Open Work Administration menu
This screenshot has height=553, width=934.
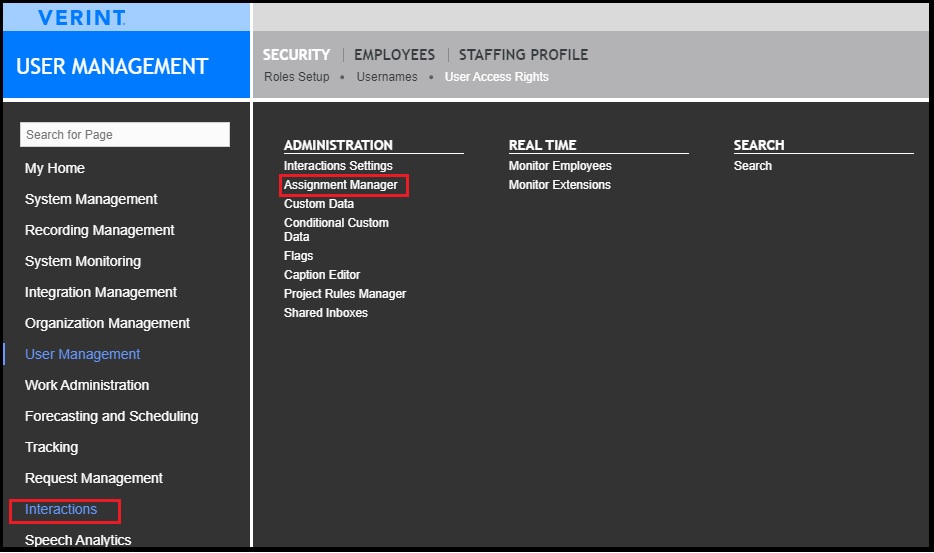pos(87,385)
